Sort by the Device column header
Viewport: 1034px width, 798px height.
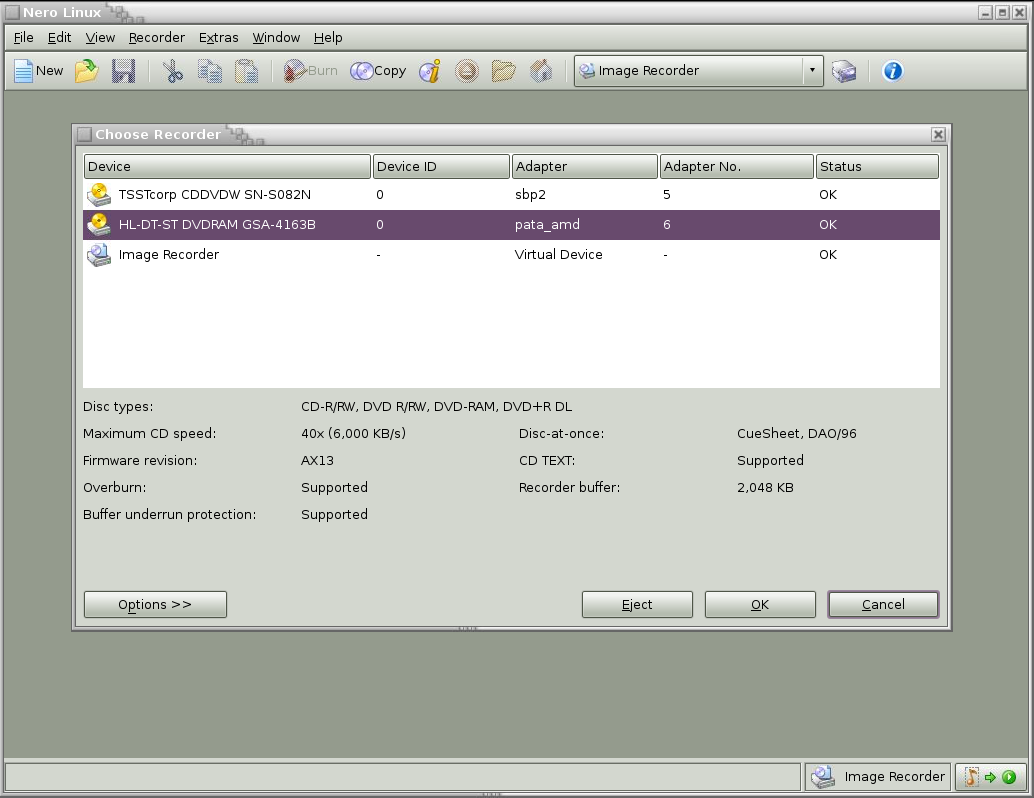(x=227, y=166)
